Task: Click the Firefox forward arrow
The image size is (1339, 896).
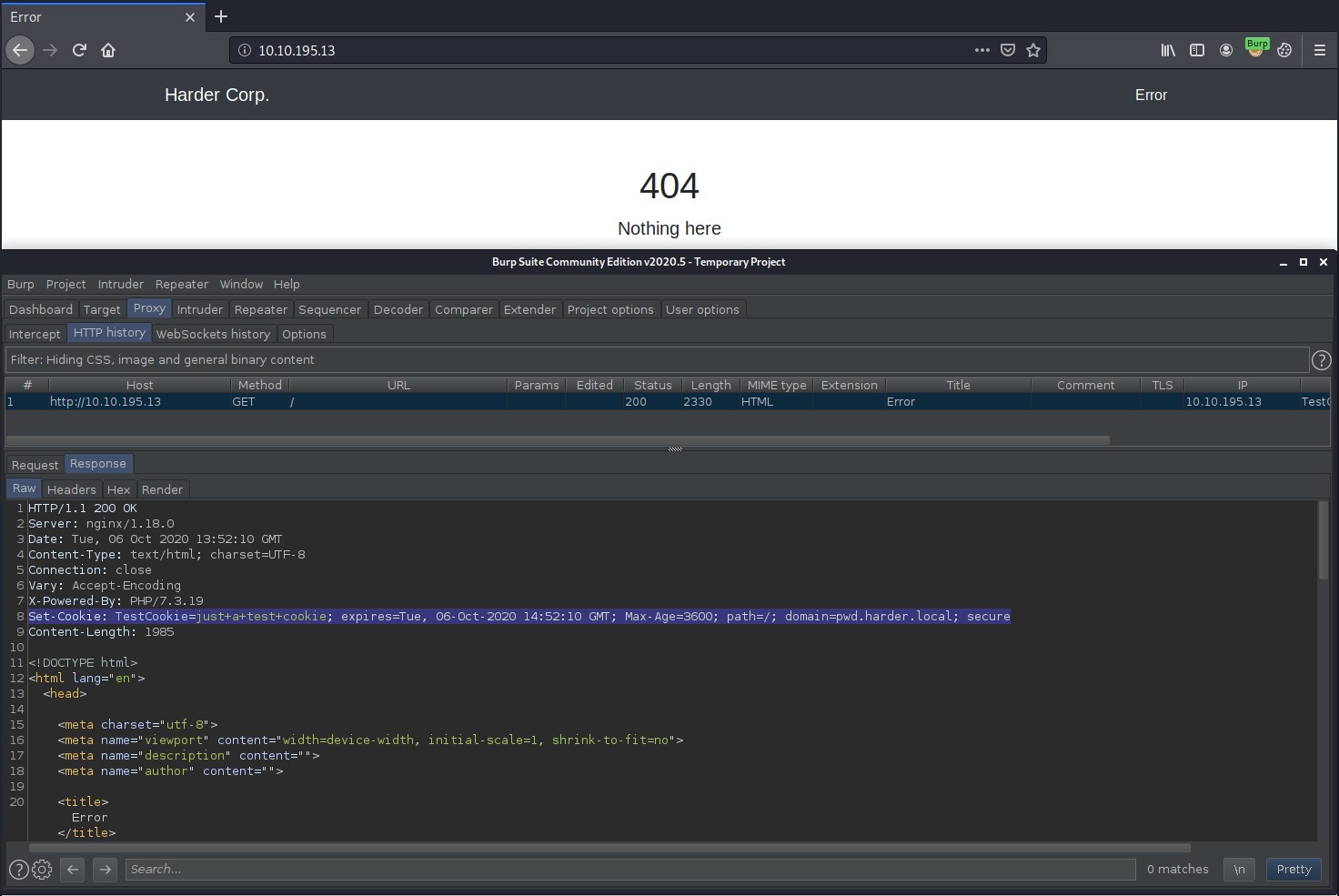Action: [50, 50]
